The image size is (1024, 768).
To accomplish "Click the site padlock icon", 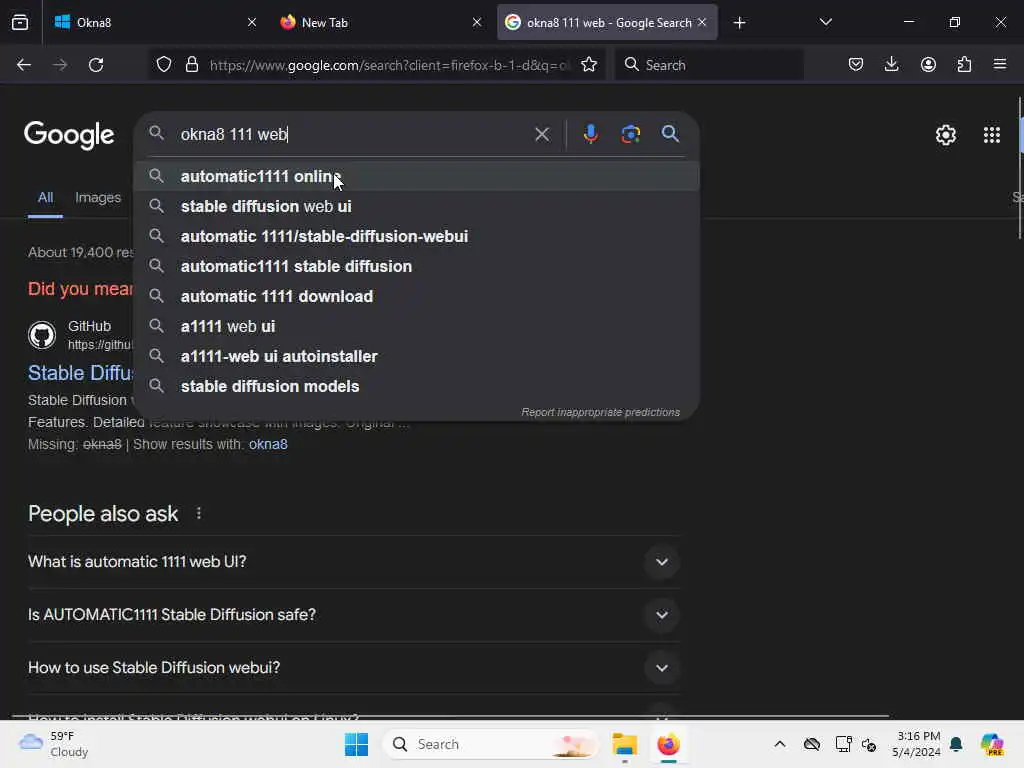I will (x=191, y=65).
